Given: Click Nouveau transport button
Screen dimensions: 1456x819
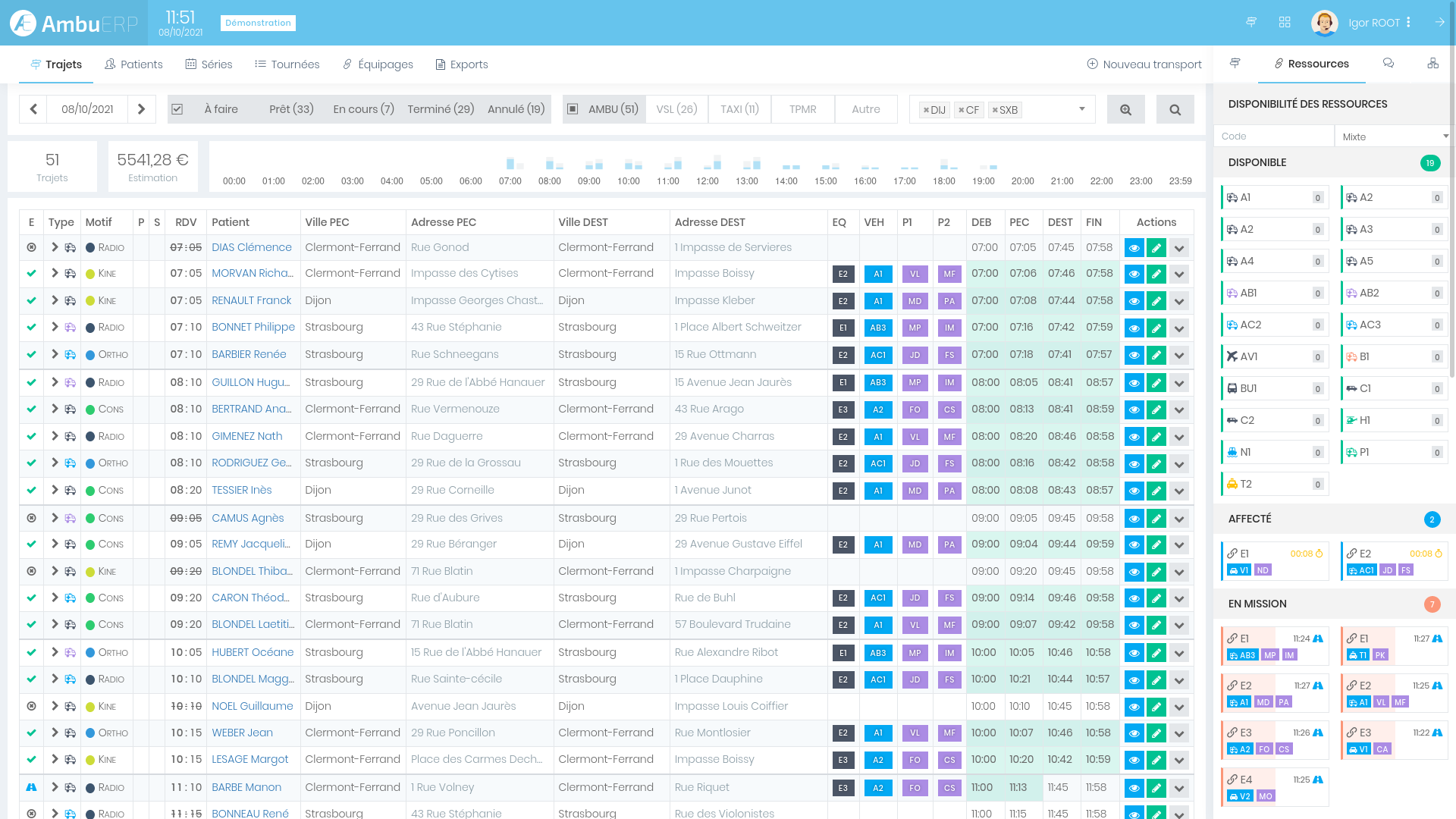Looking at the screenshot, I should (x=1144, y=64).
